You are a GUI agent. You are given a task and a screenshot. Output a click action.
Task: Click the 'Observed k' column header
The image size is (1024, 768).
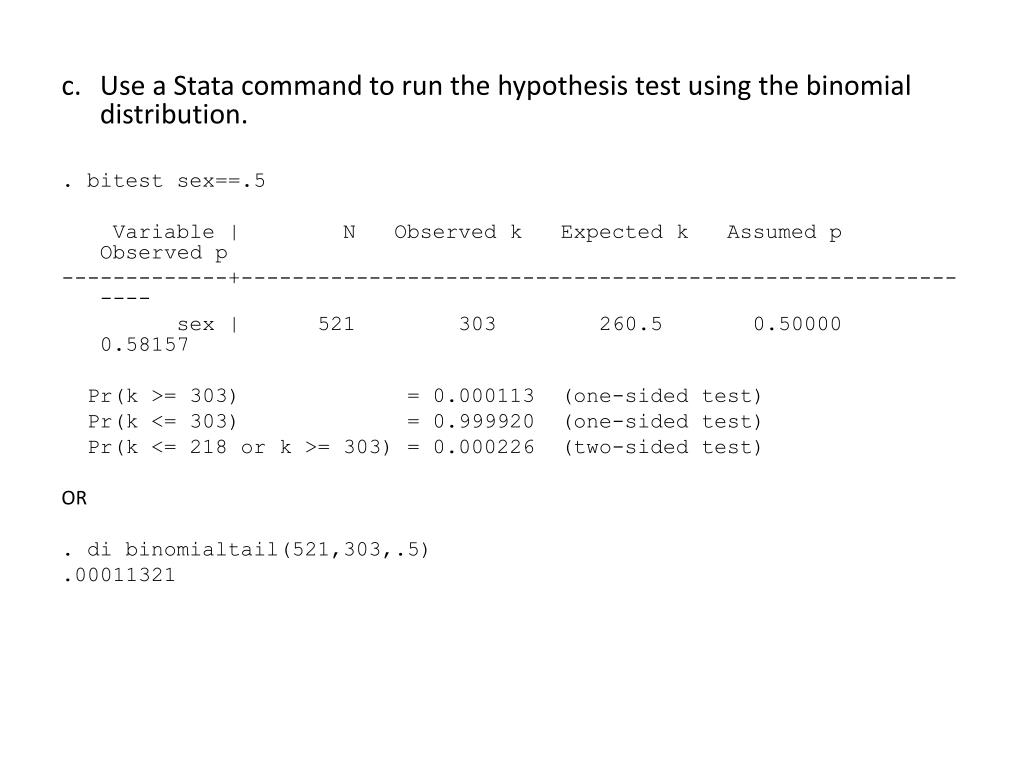(458, 232)
